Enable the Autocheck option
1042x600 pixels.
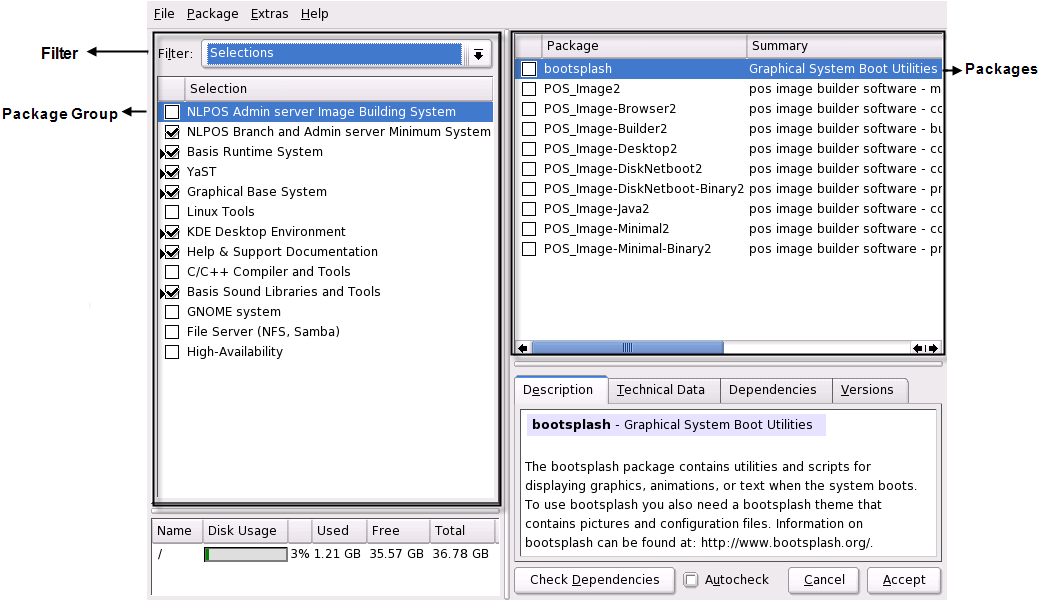point(691,579)
